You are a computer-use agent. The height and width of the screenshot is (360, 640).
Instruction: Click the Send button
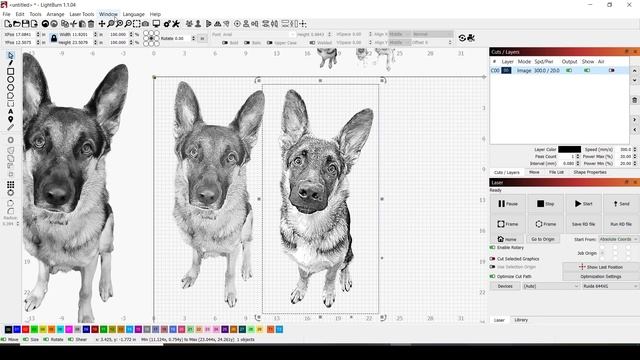point(621,204)
